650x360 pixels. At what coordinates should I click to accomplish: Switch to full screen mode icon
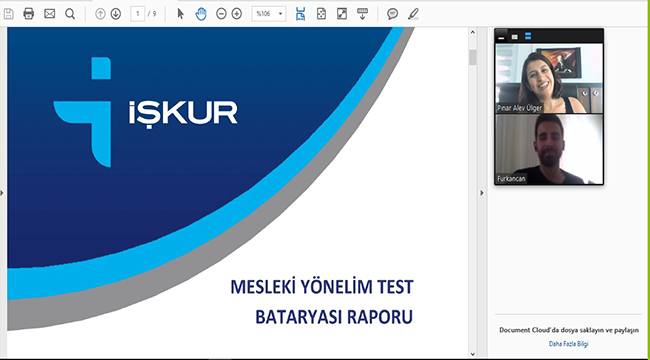coord(342,14)
